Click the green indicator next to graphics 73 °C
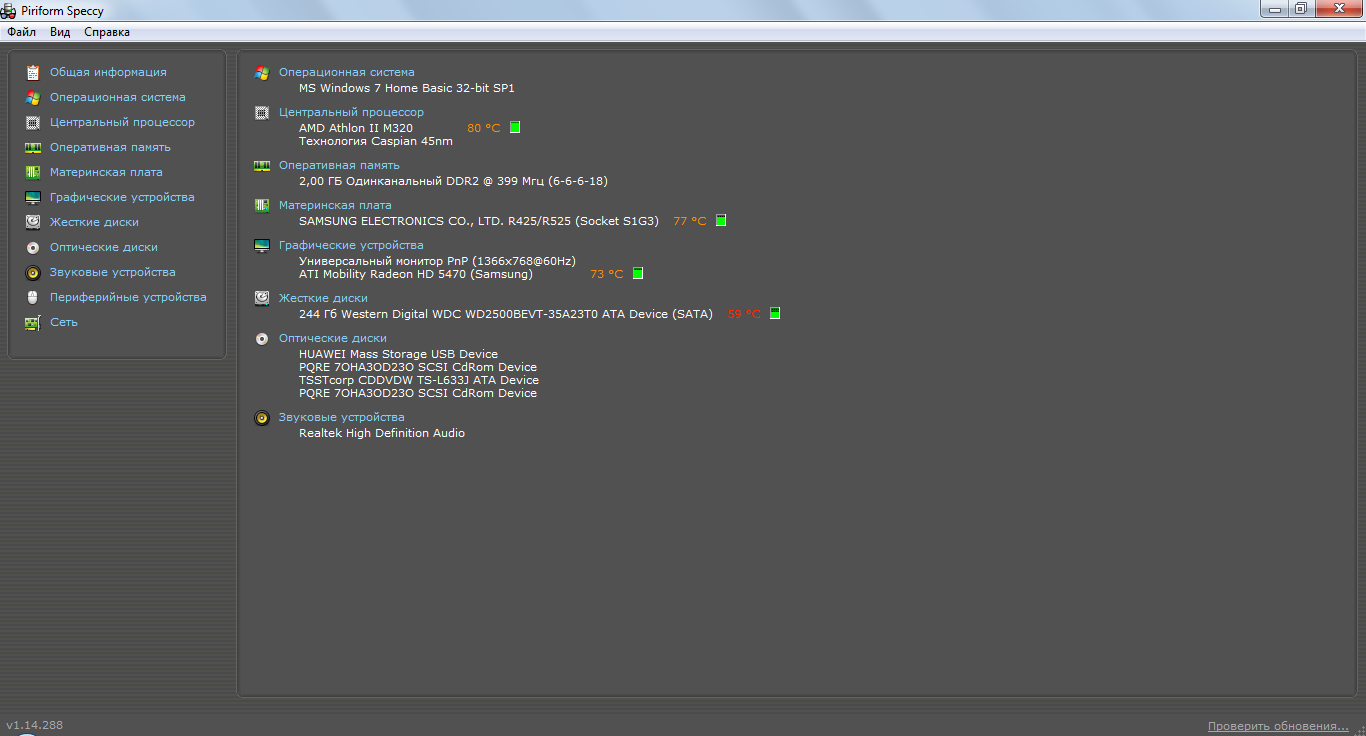Screen dimensions: 1366x736 (638, 274)
